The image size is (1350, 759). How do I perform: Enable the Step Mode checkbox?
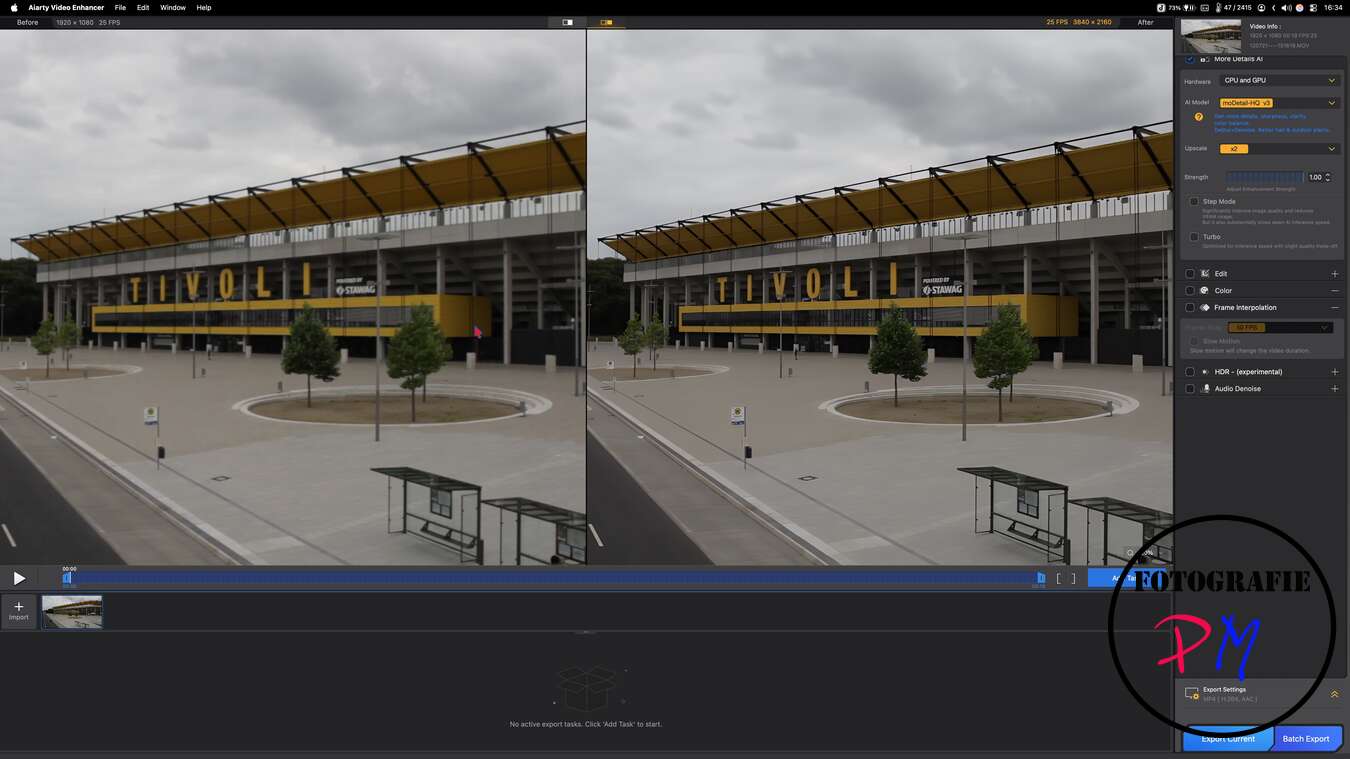1194,202
